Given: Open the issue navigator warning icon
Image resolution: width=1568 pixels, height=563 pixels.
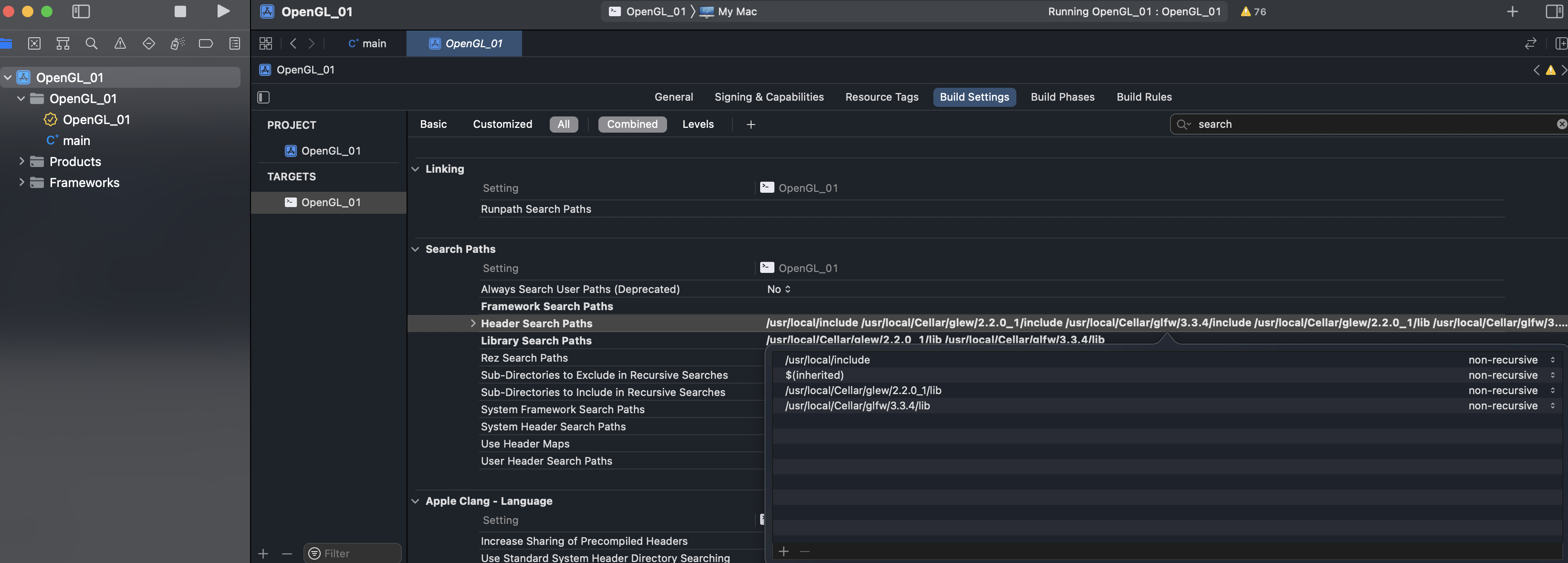Looking at the screenshot, I should pyautogui.click(x=120, y=43).
